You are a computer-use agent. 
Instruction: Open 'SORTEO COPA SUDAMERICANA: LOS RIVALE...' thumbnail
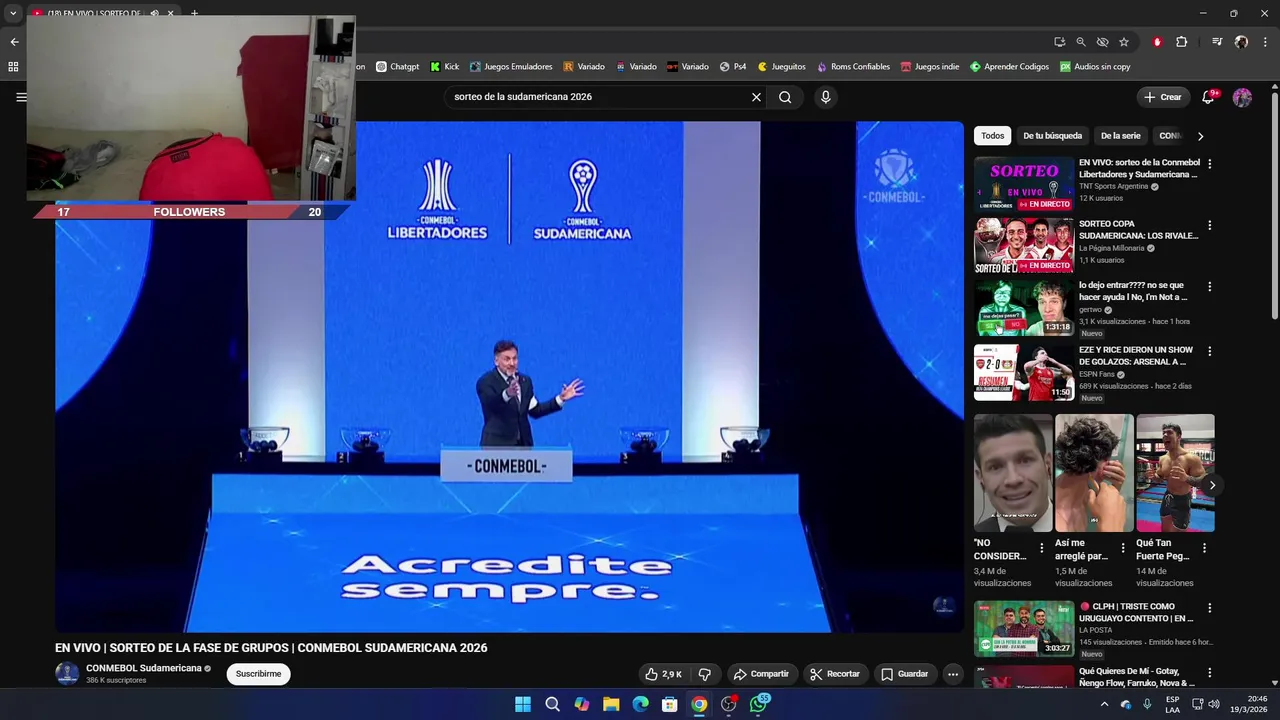point(1024,245)
